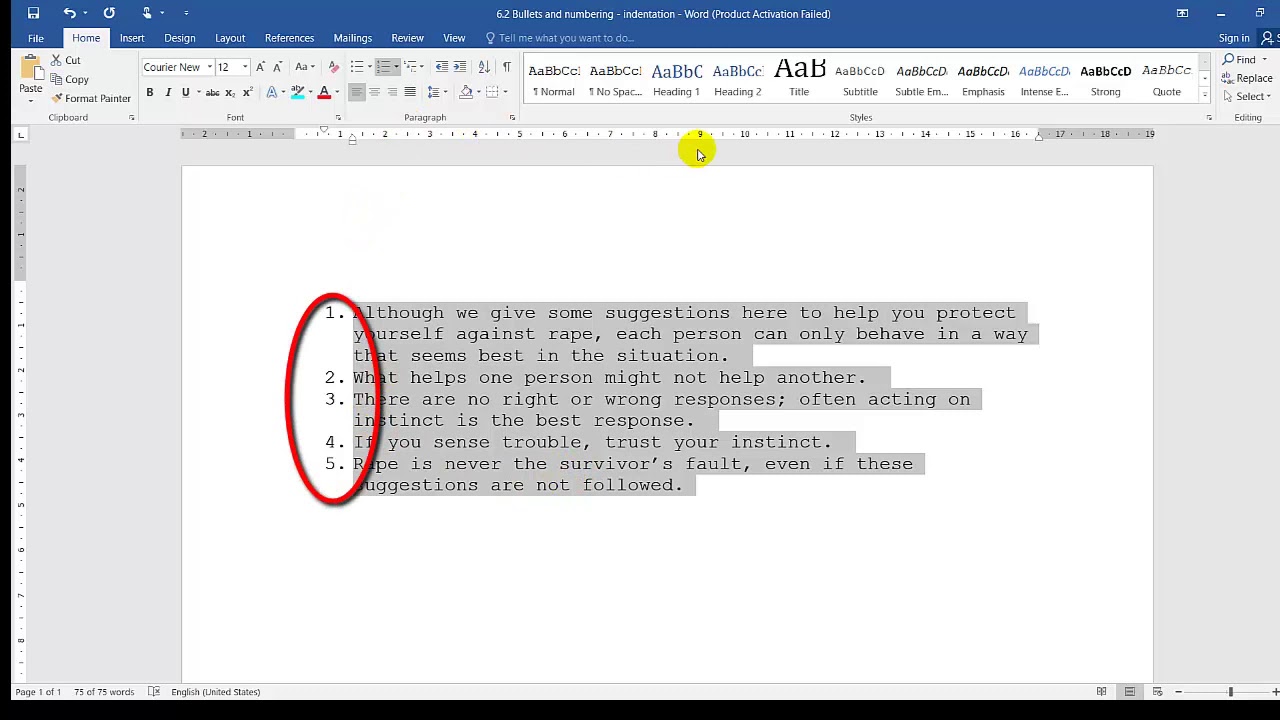Apply the Heading 1 style
The height and width of the screenshot is (720, 1280).
677,78
